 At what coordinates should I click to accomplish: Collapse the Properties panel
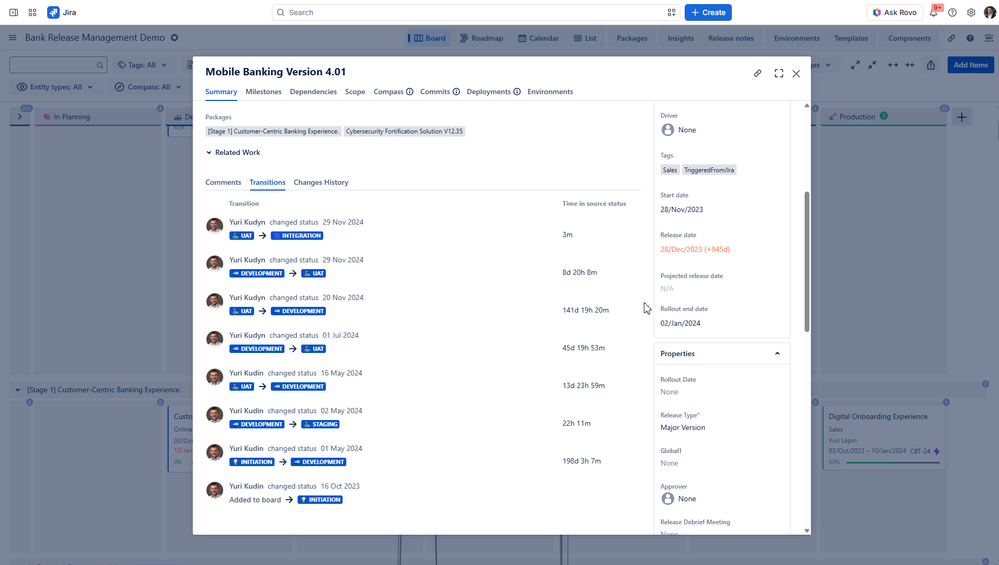tap(777, 354)
